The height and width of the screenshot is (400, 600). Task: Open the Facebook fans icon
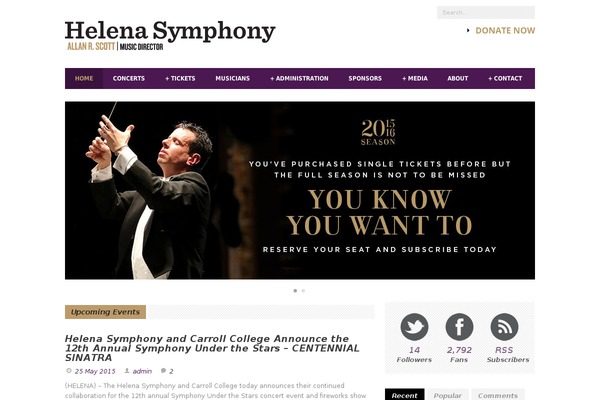tap(459, 327)
